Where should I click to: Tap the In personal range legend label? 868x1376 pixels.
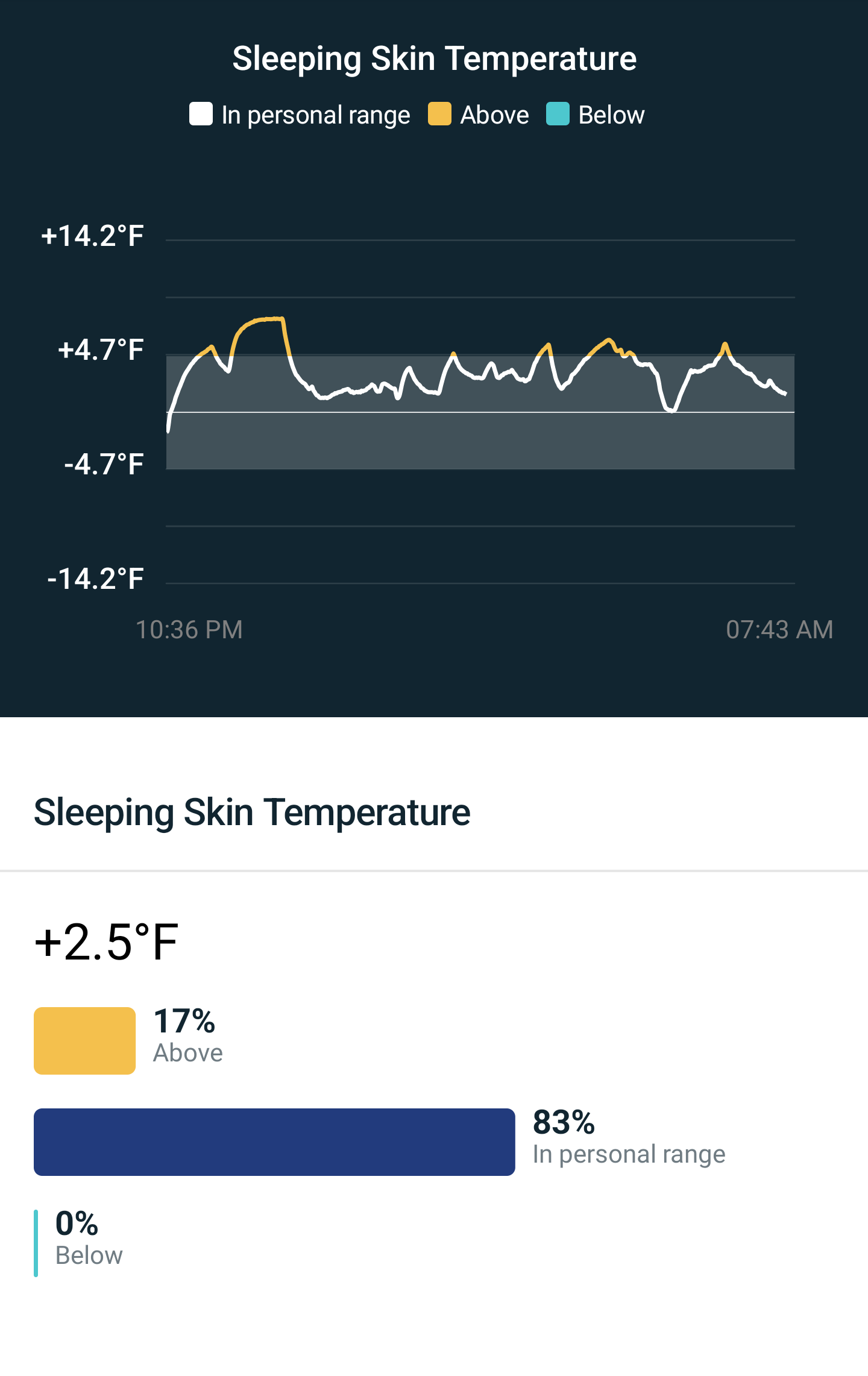pyautogui.click(x=315, y=115)
